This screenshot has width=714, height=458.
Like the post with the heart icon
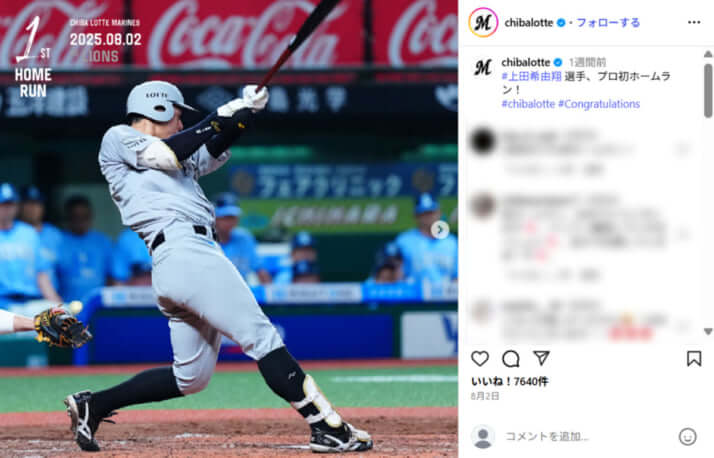480,359
